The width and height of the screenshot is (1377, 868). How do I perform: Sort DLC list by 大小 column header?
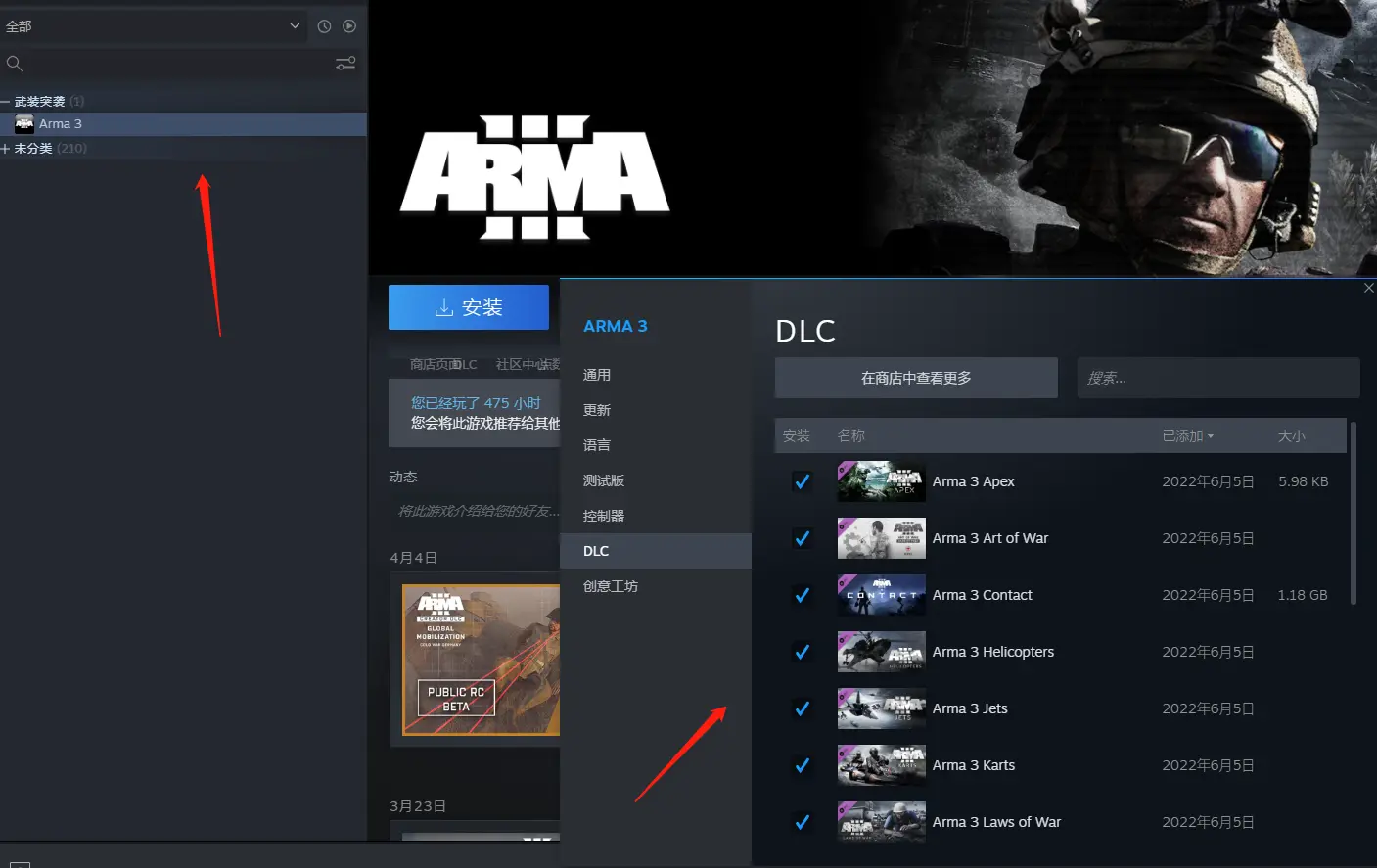point(1291,436)
